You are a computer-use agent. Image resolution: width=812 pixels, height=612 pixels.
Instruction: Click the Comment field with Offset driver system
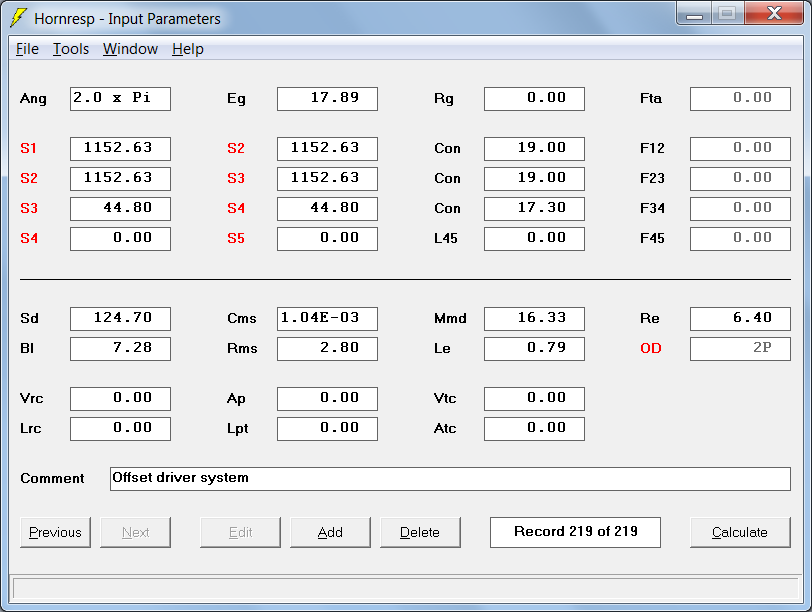(450, 479)
